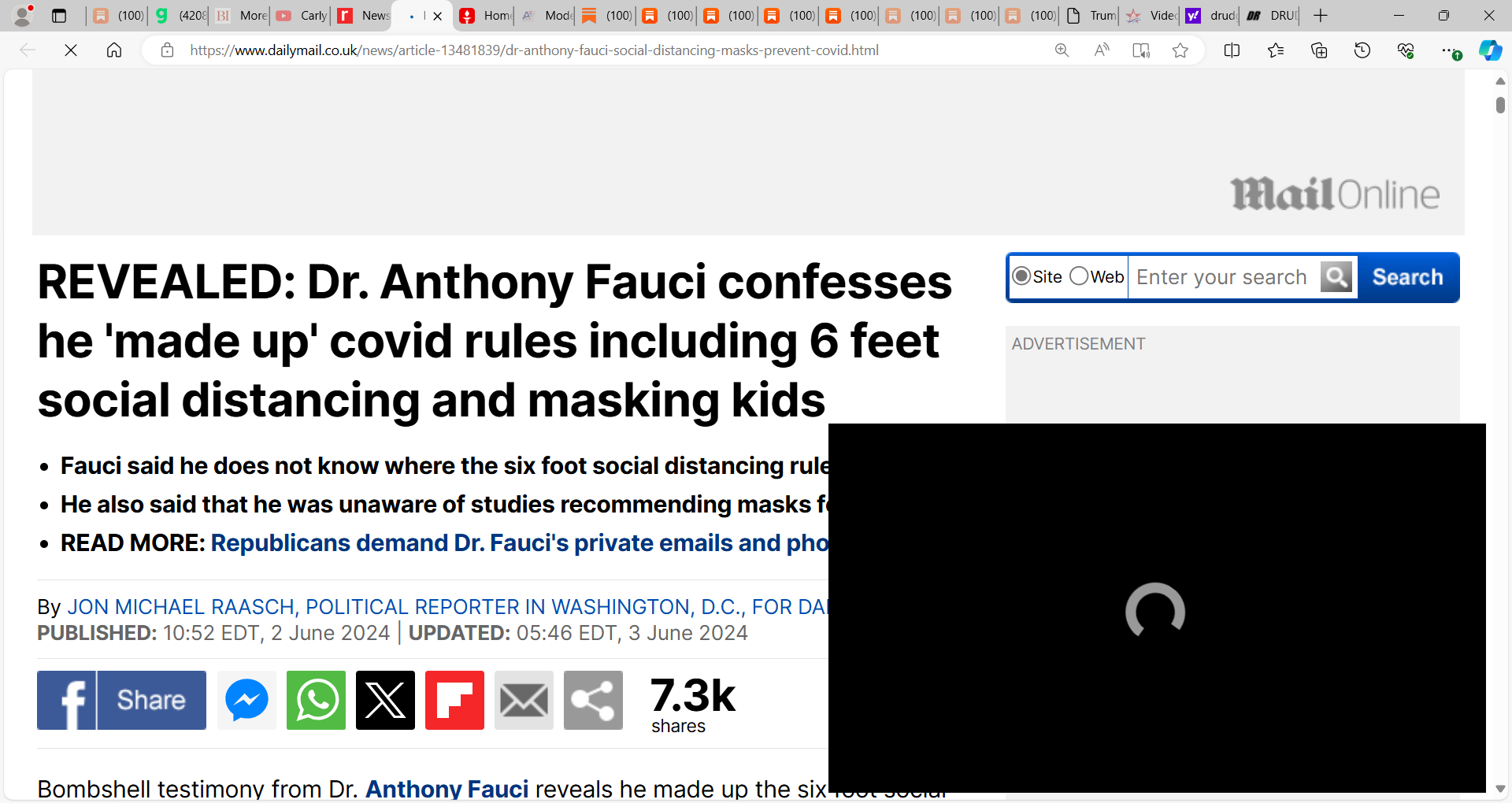Open Copilot sidebar
The width and height of the screenshot is (1512, 803).
pyautogui.click(x=1490, y=50)
